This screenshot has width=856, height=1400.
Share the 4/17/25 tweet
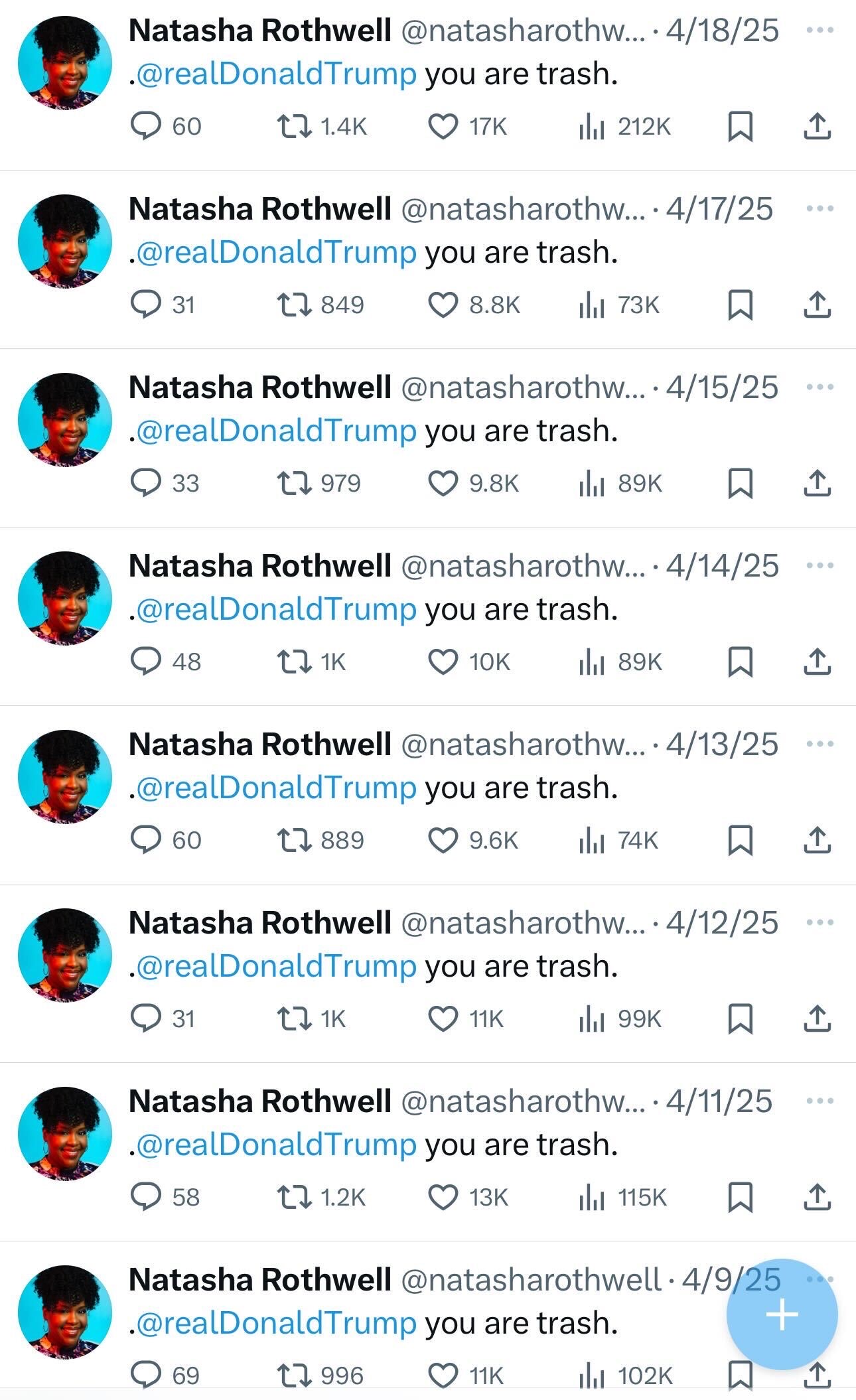pos(817,305)
